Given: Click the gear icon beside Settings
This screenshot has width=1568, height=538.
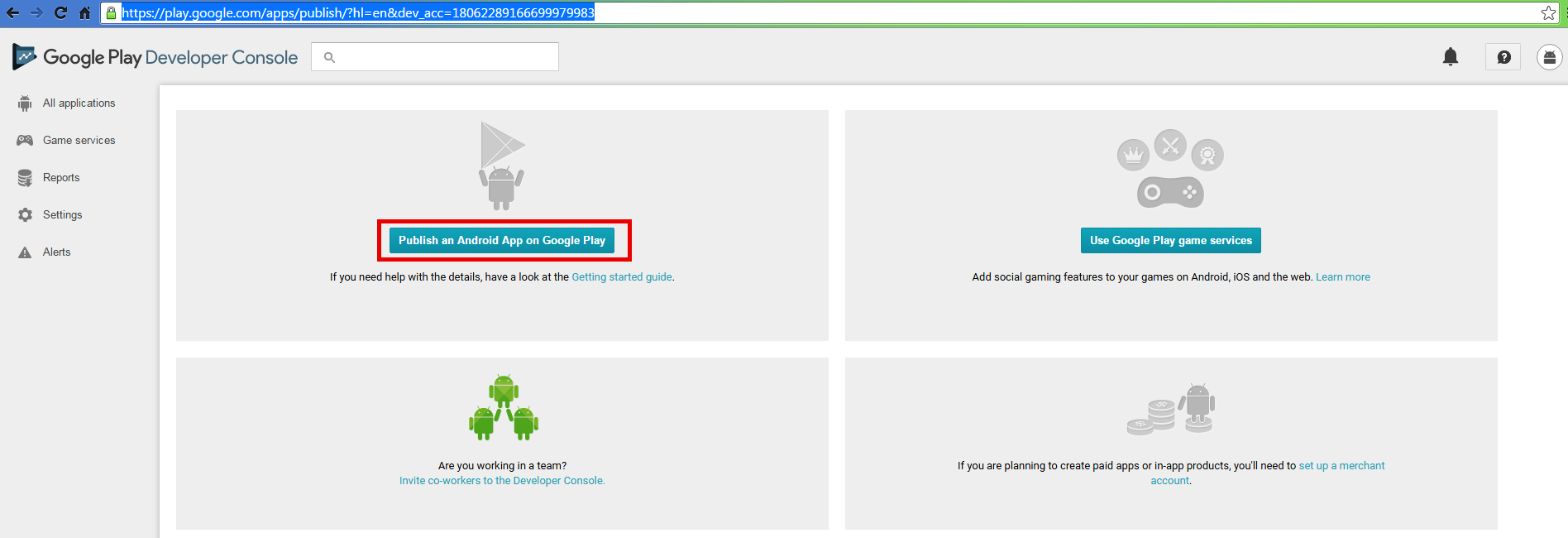Looking at the screenshot, I should click(26, 215).
